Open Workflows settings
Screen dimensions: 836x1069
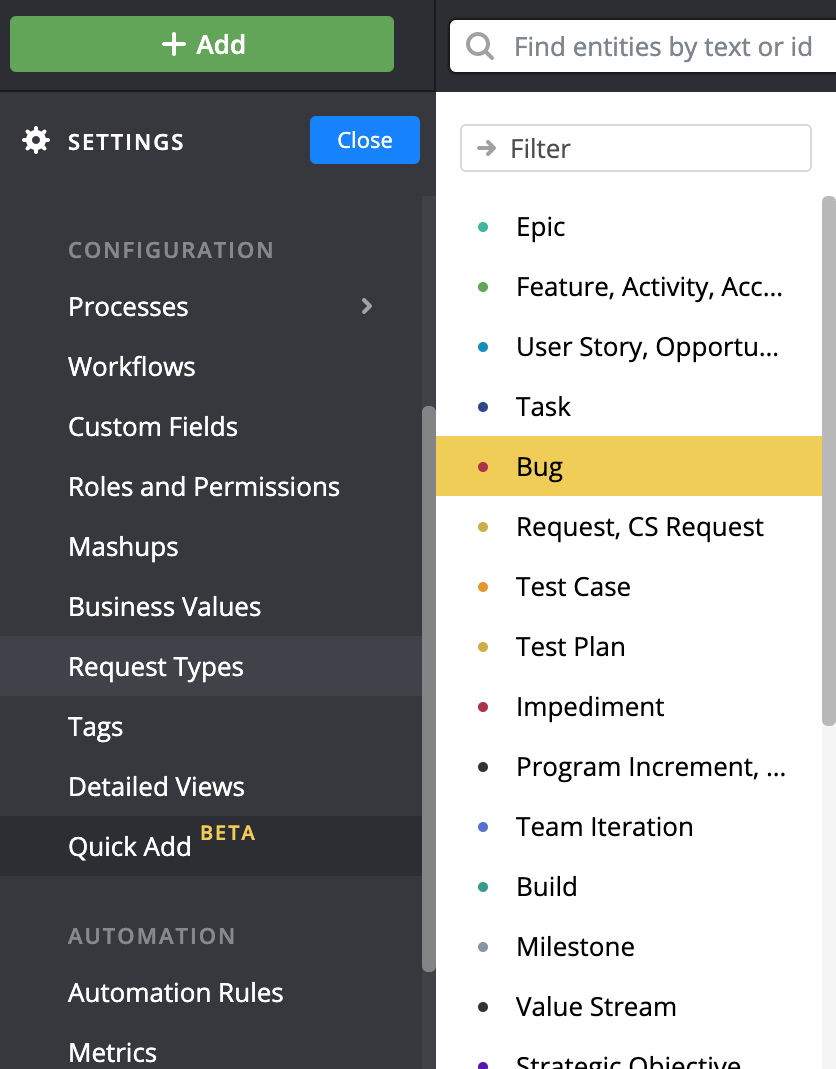(131, 367)
